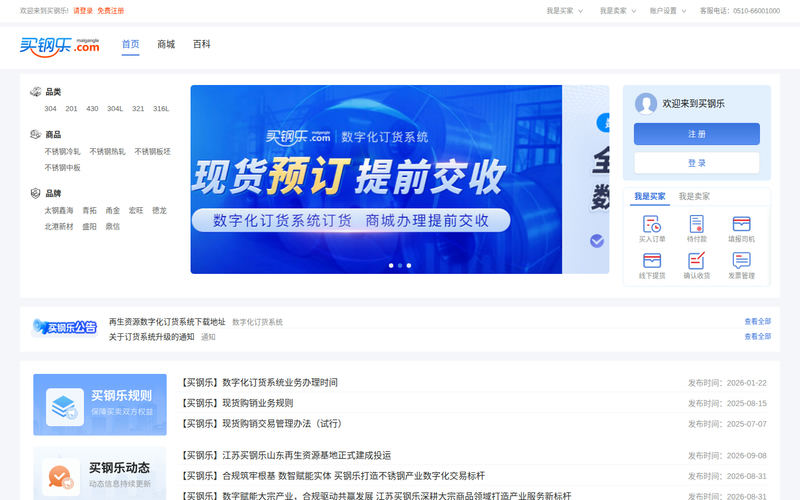This screenshot has width=800, height=500.
Task: Click the 品类 category icon
Action: coord(36,92)
